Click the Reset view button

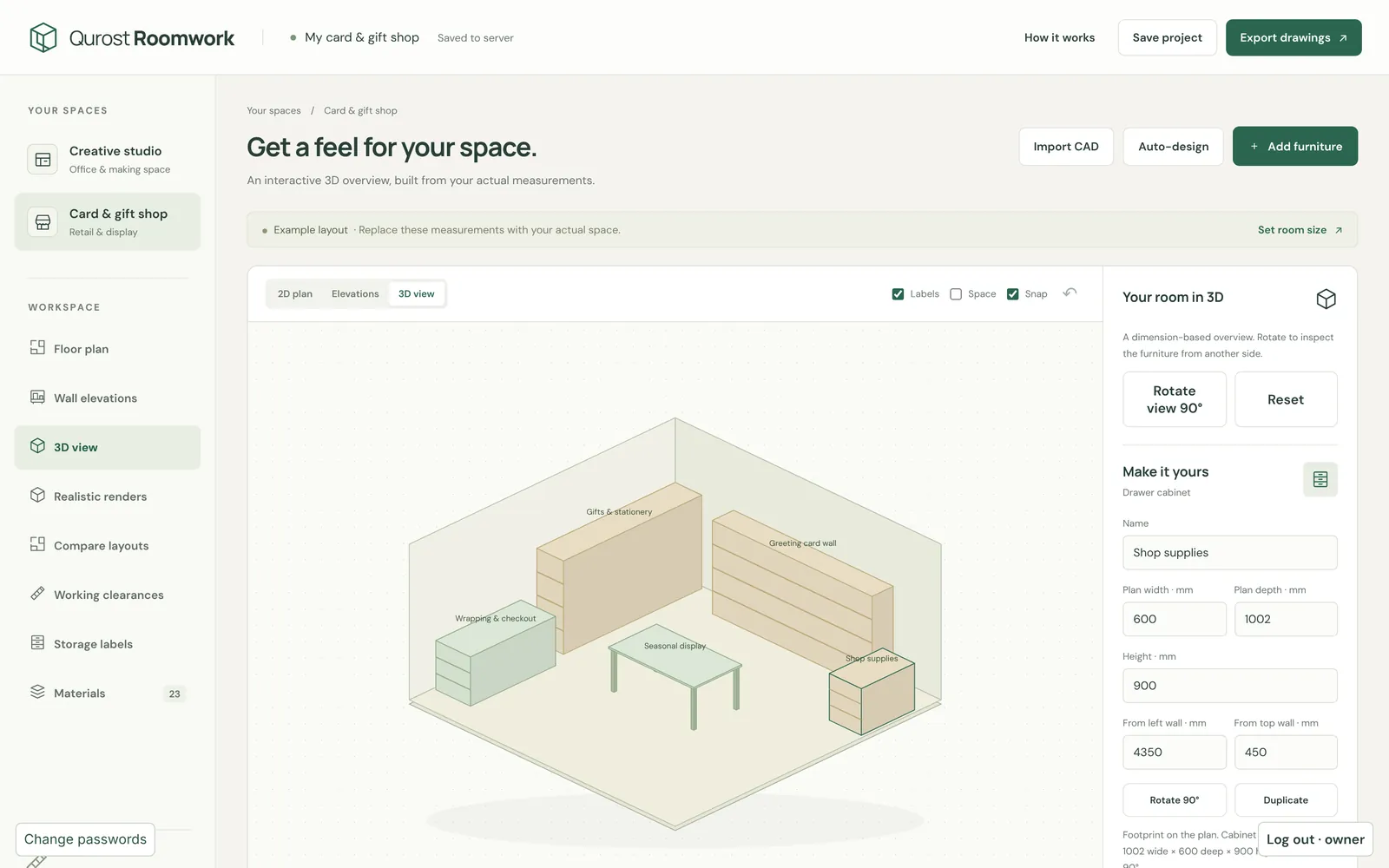(1286, 399)
